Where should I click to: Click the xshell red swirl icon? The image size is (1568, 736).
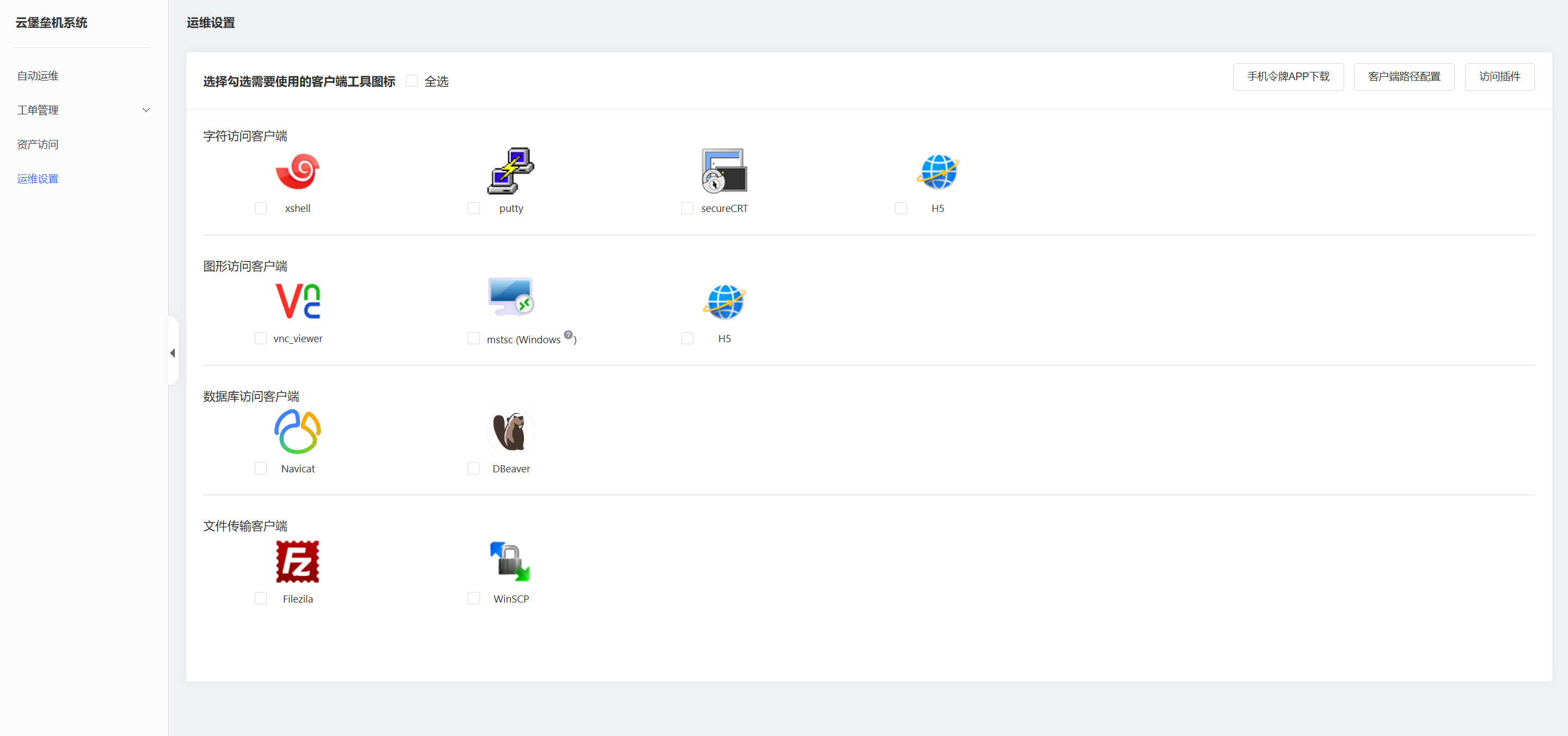point(298,171)
